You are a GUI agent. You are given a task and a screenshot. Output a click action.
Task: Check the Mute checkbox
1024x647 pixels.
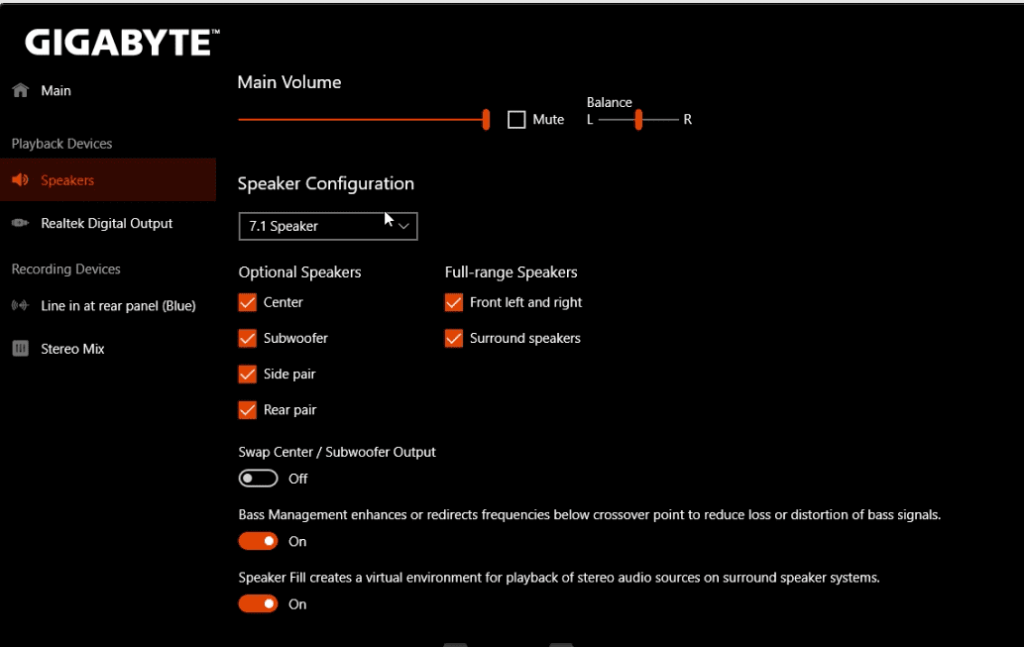click(x=517, y=119)
